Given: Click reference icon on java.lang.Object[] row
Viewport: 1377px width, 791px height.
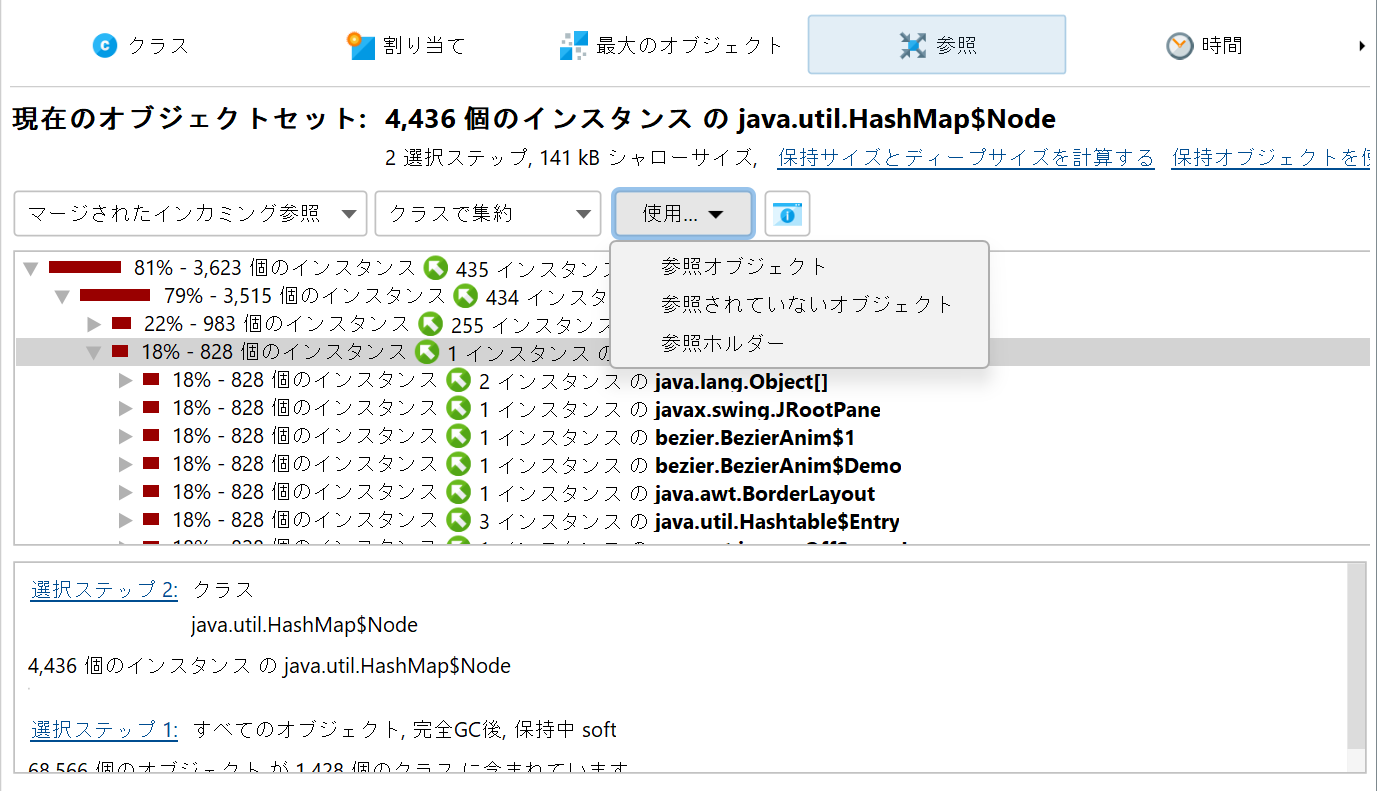Looking at the screenshot, I should (x=458, y=380).
